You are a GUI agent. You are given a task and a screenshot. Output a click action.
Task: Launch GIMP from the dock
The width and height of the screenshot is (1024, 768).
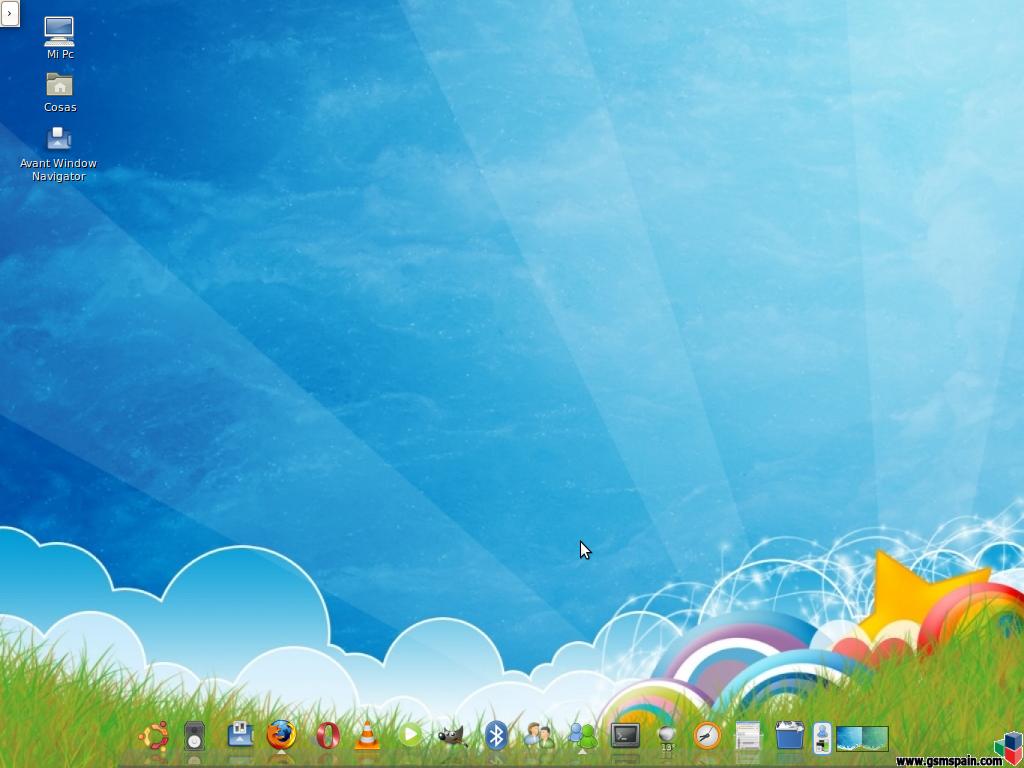(x=452, y=736)
